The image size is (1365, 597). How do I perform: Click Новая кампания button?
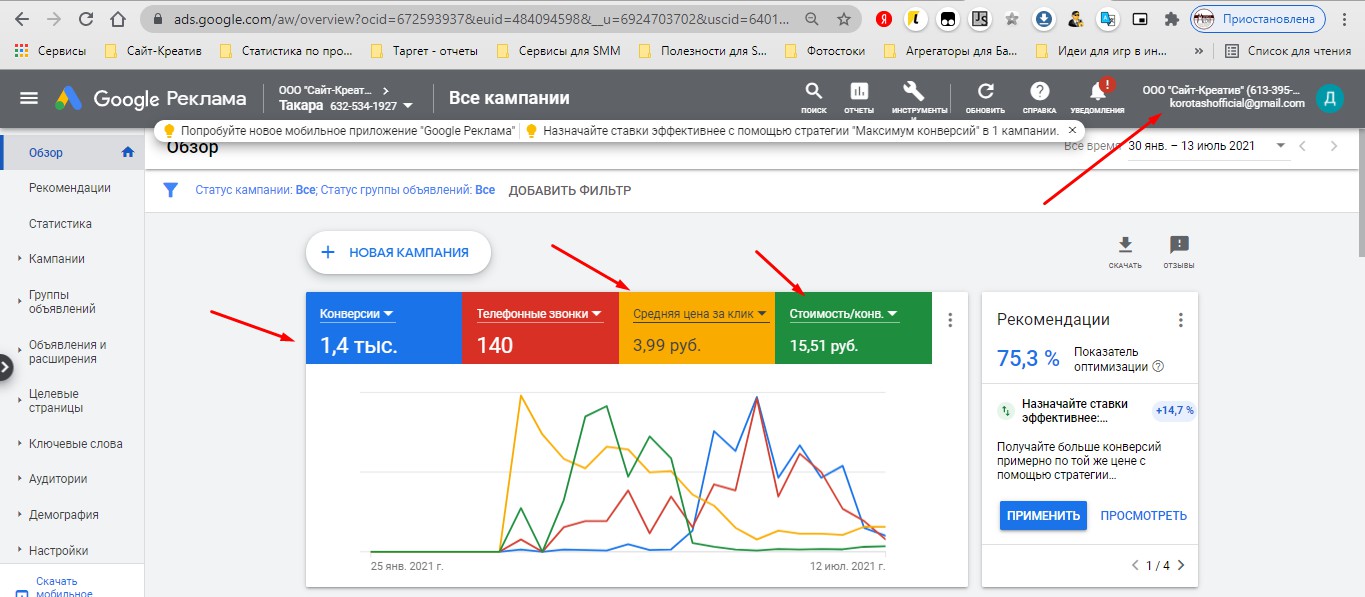tap(398, 253)
